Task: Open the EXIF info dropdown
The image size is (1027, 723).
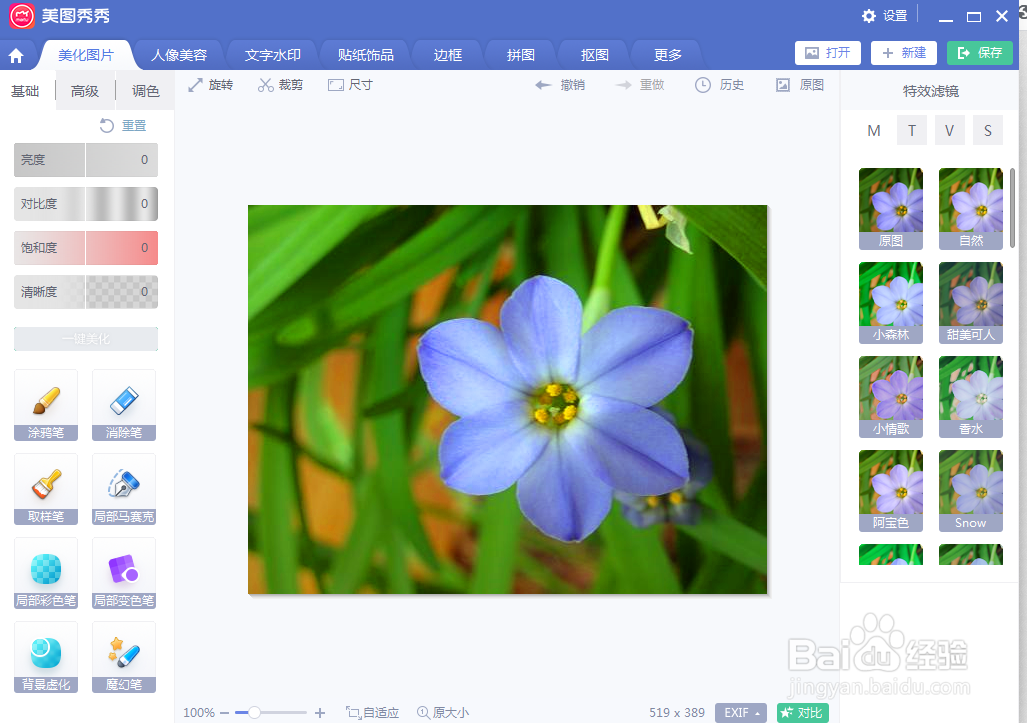Action: (741, 713)
